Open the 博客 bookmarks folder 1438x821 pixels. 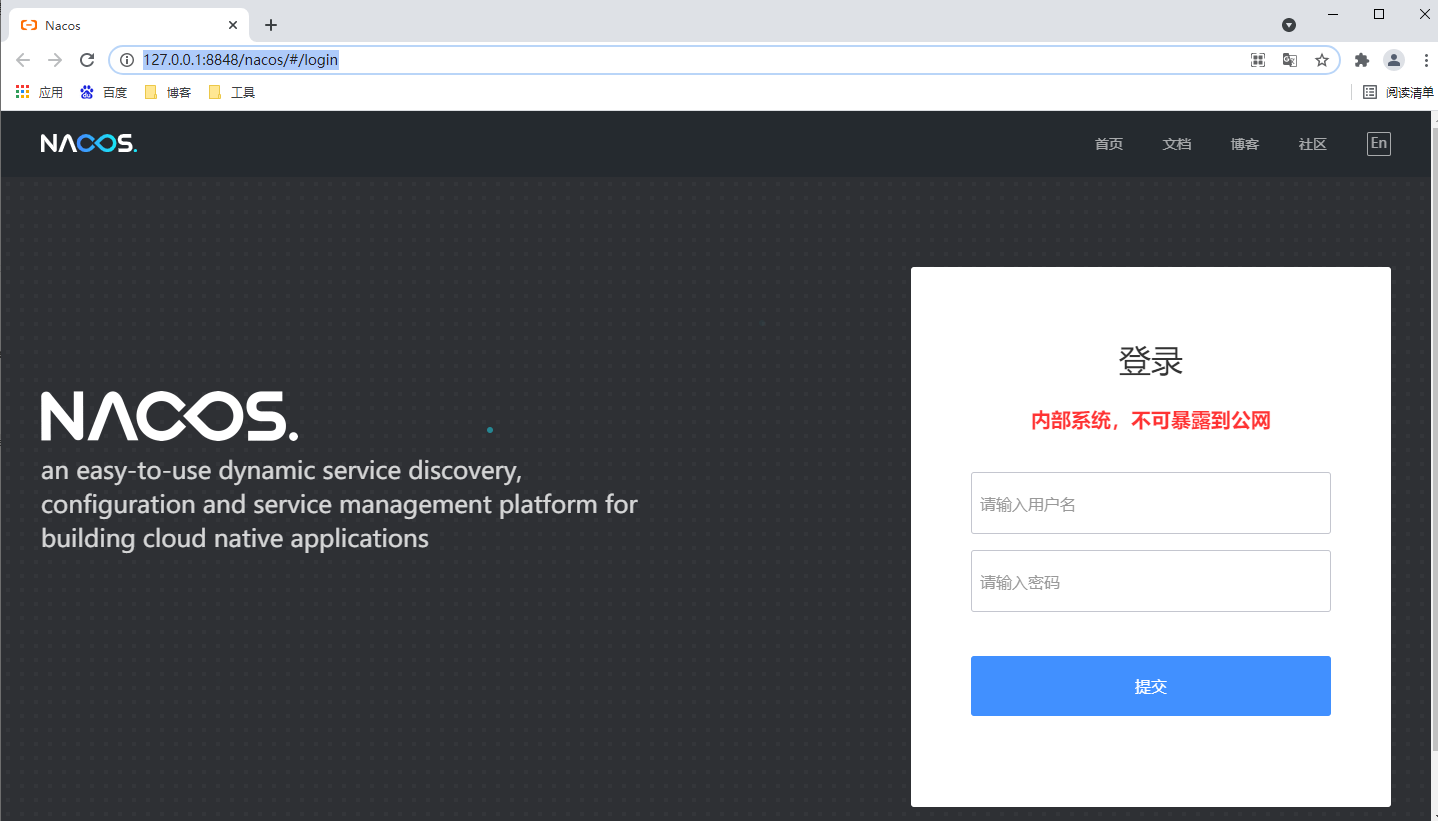point(168,92)
